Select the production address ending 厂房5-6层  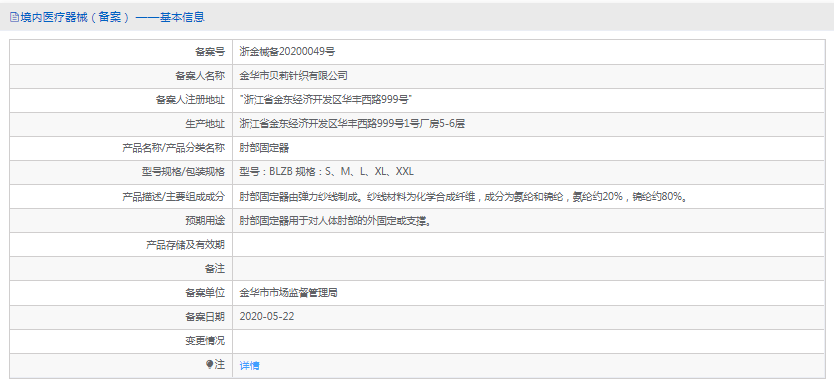[x=353, y=124]
